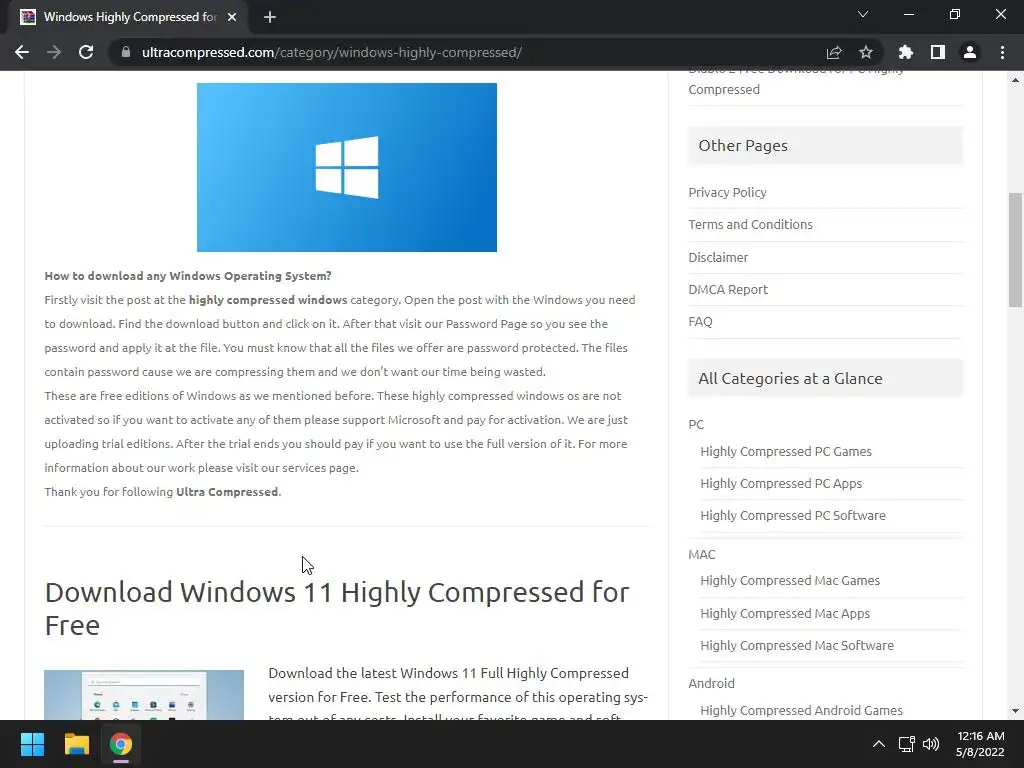
Task: Open Highly Compressed Mac Apps category
Action: [785, 613]
